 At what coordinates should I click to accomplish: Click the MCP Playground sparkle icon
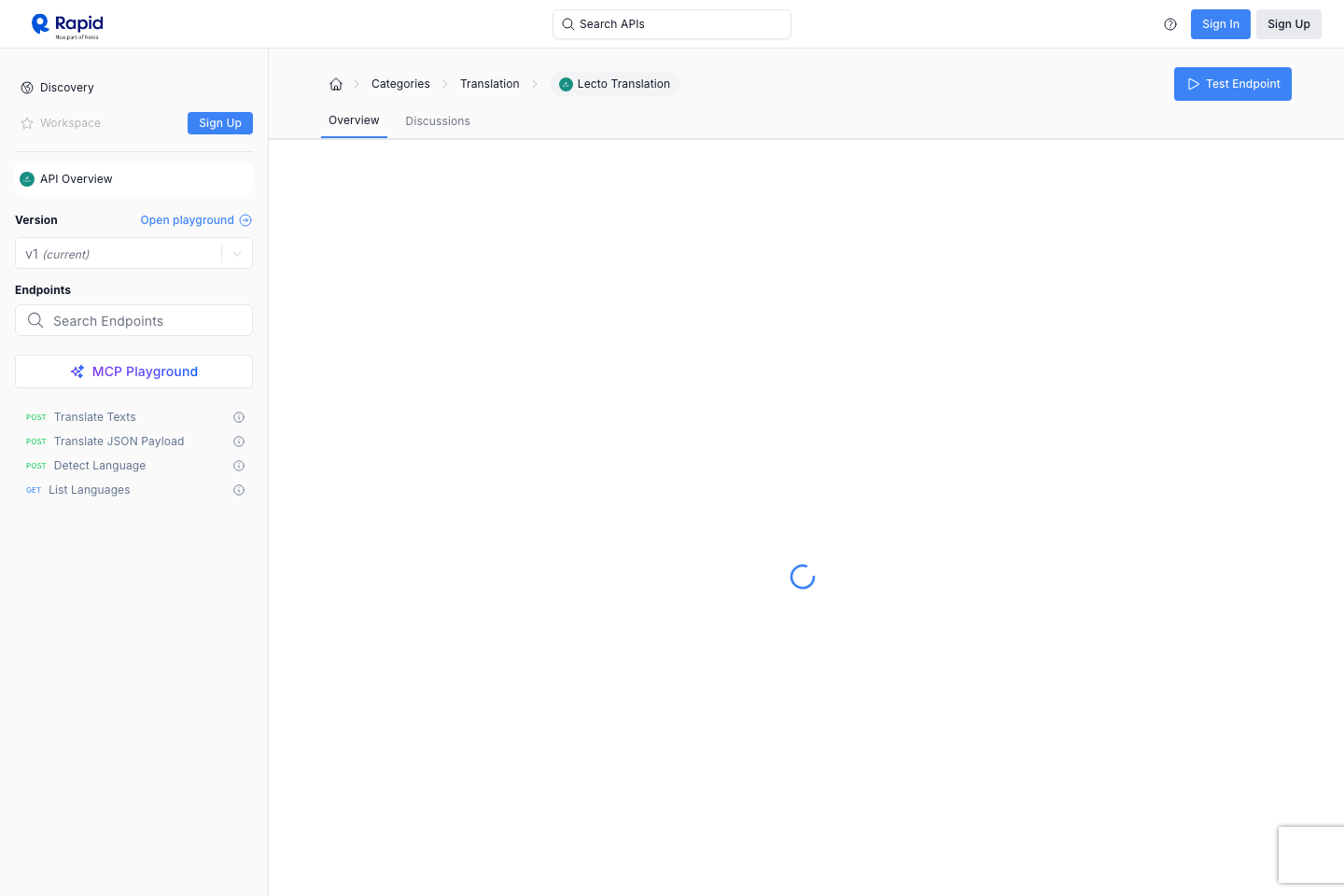click(77, 371)
